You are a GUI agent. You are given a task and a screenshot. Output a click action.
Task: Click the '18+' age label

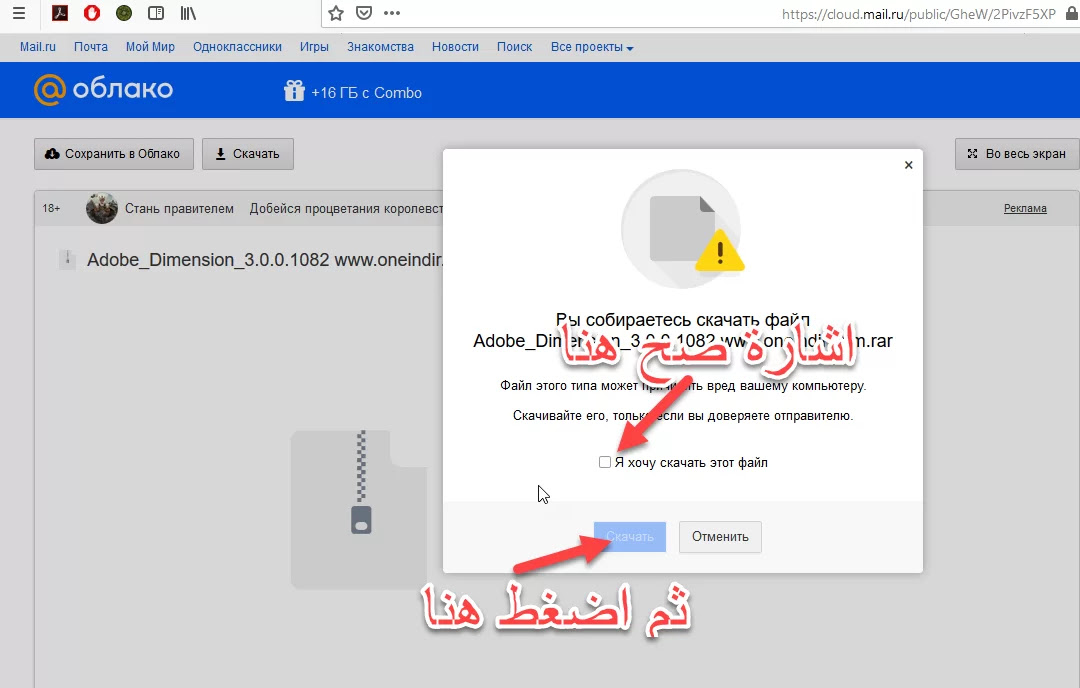tap(51, 209)
